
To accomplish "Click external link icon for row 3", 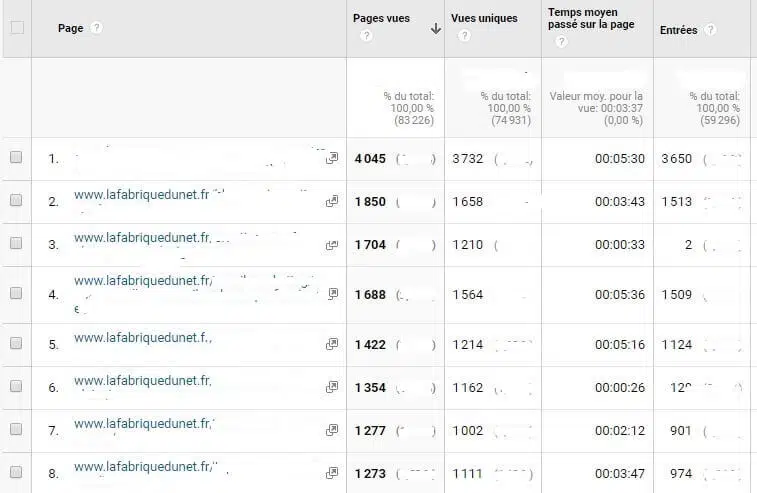I will pyautogui.click(x=332, y=245).
